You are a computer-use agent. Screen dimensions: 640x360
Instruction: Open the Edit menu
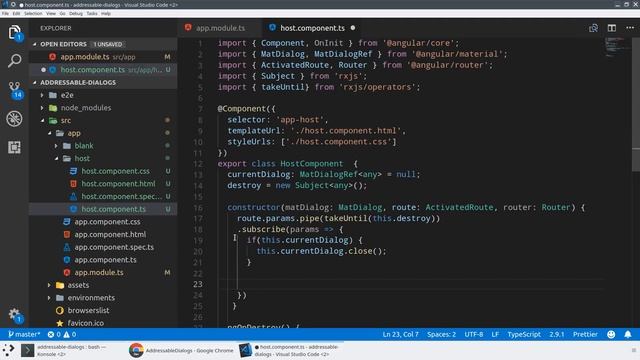point(16,13)
